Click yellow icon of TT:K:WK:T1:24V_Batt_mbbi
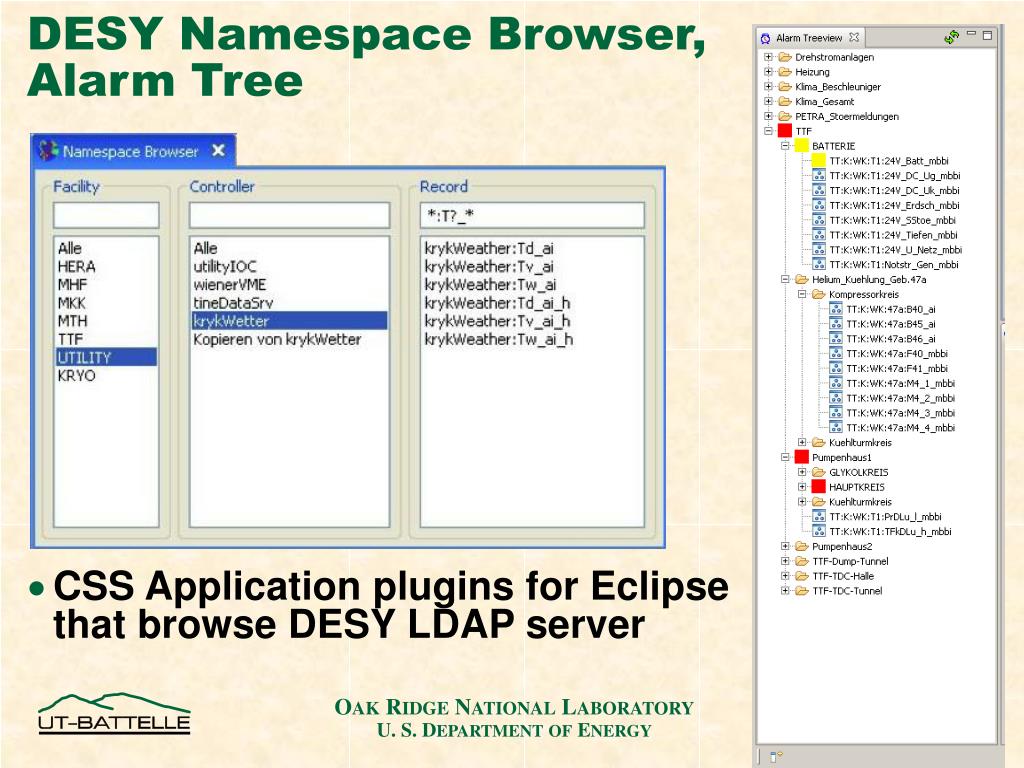 (819, 161)
